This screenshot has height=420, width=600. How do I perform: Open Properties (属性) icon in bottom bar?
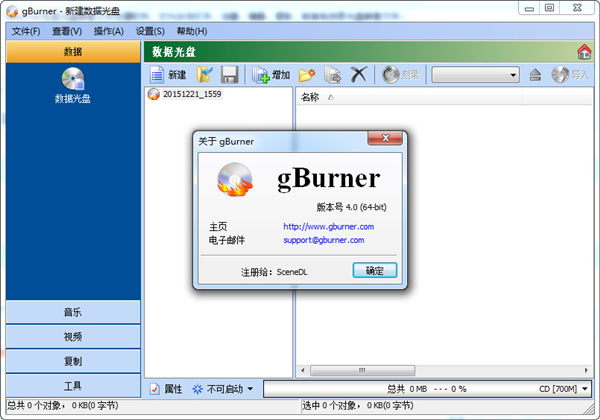[155, 389]
